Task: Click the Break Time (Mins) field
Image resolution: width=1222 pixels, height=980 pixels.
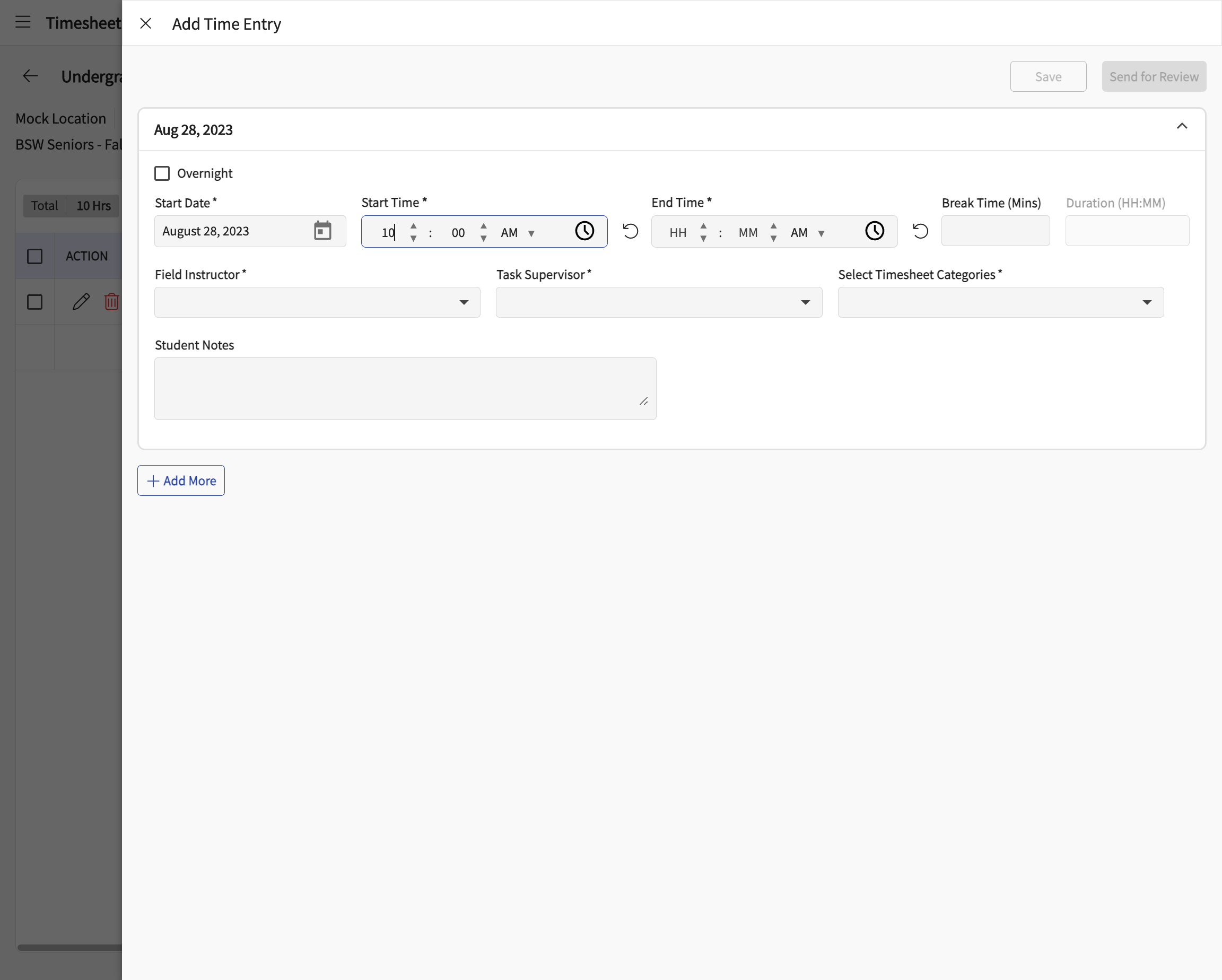Action: click(x=996, y=231)
